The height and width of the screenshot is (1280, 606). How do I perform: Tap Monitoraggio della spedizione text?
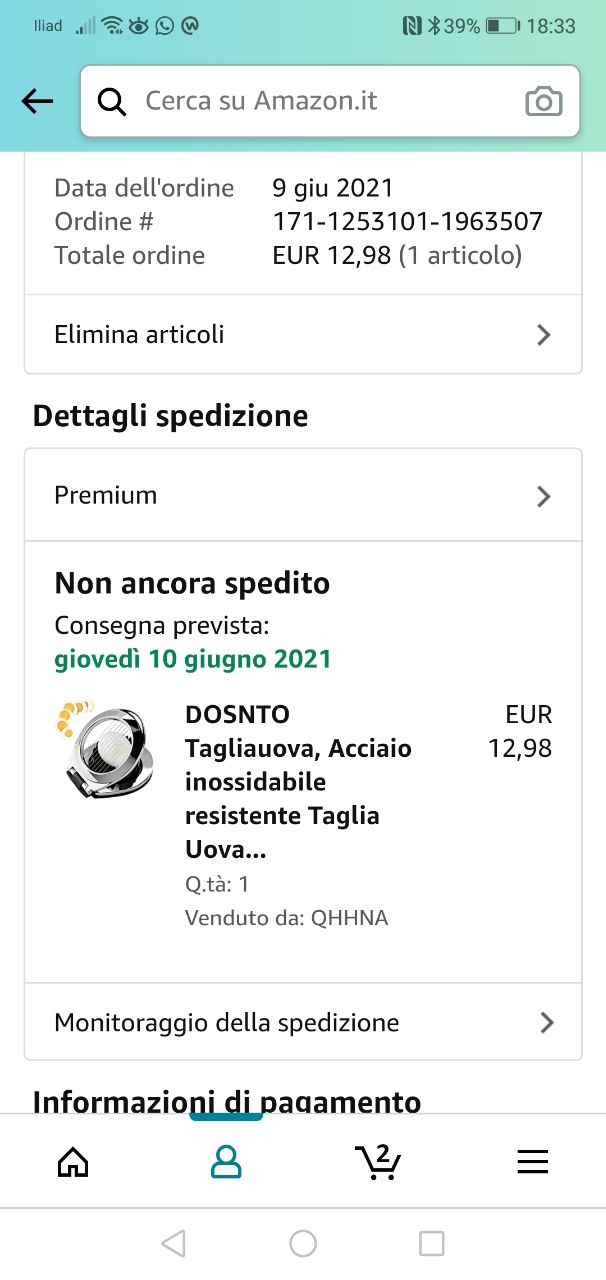(227, 1022)
